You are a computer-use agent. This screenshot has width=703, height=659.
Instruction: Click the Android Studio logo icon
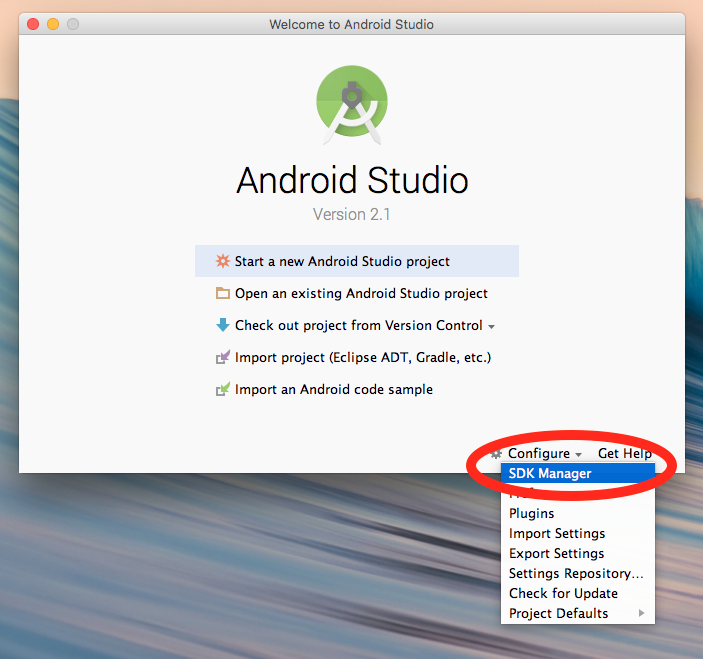352,105
